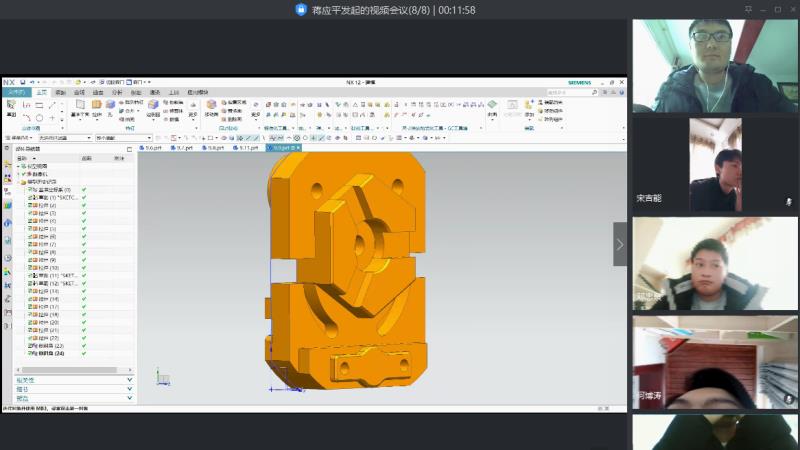This screenshot has height=450, width=800.
Task: Select the Extrude tool icon
Action: [97, 105]
